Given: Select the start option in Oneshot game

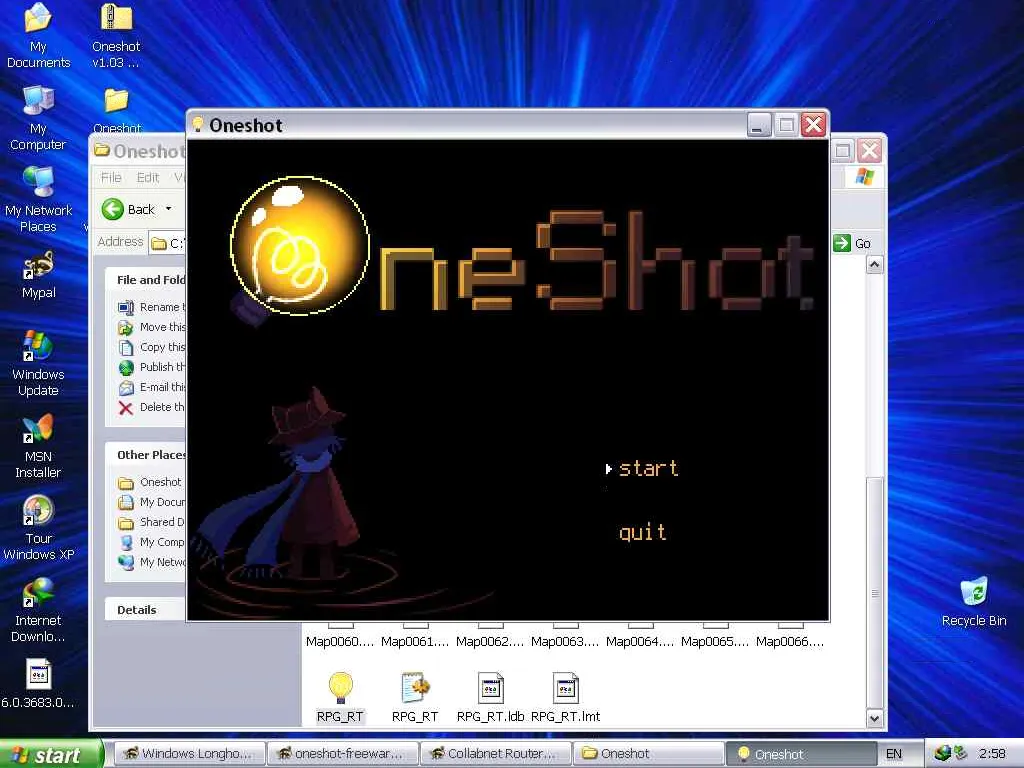Looking at the screenshot, I should (648, 468).
